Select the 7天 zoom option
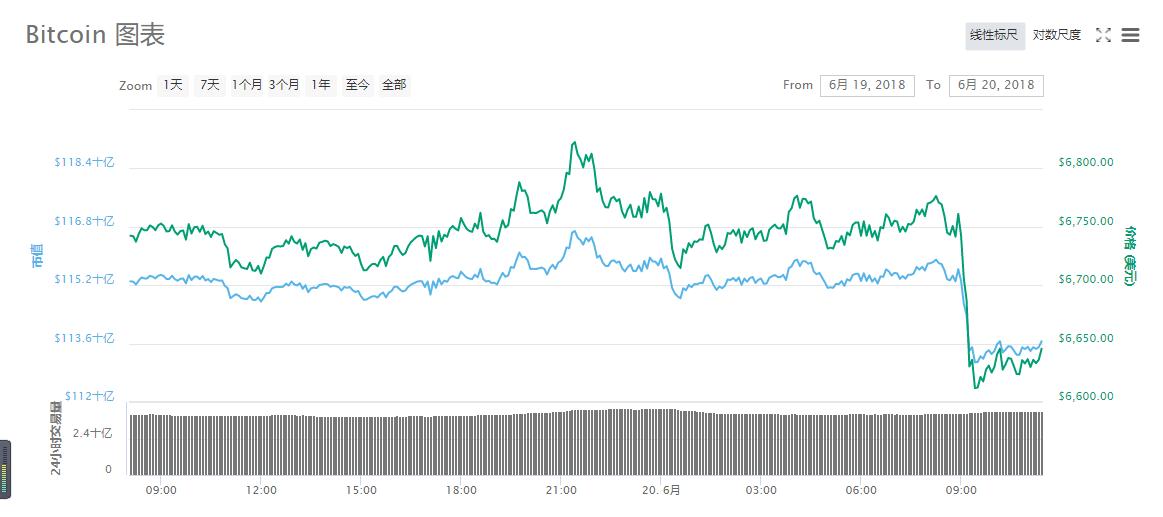The image size is (1163, 517). pos(209,85)
